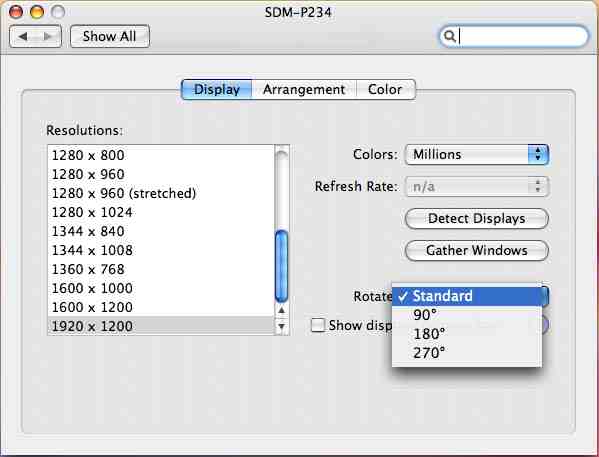Choose Standard in the Rotate menu
Image resolution: width=599 pixels, height=457 pixels.
(x=467, y=296)
